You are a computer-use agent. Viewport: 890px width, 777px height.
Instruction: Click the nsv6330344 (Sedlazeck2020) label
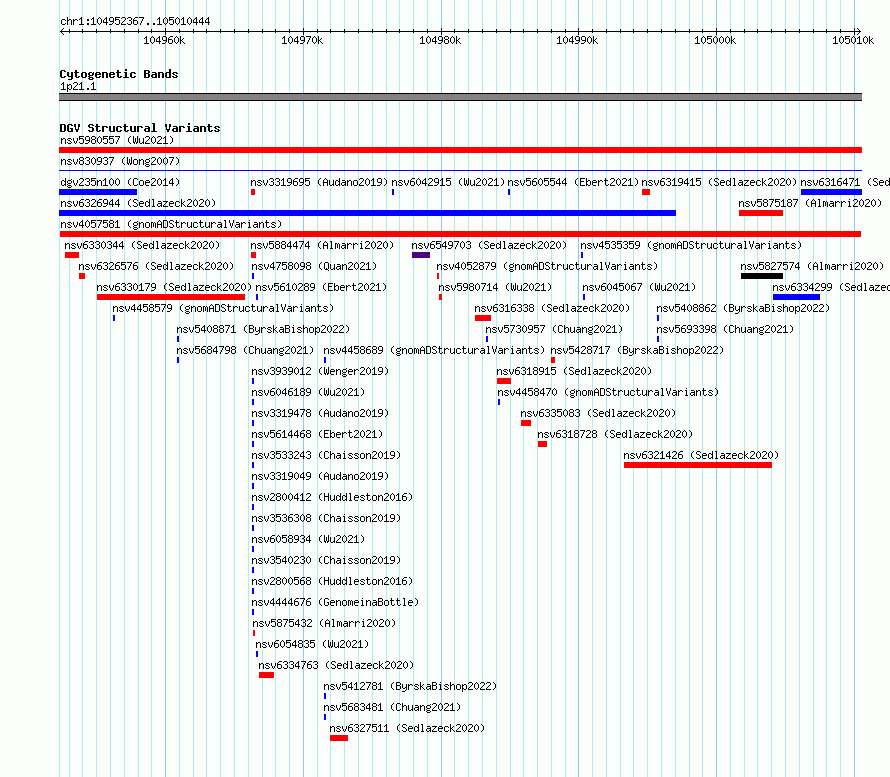tap(142, 245)
